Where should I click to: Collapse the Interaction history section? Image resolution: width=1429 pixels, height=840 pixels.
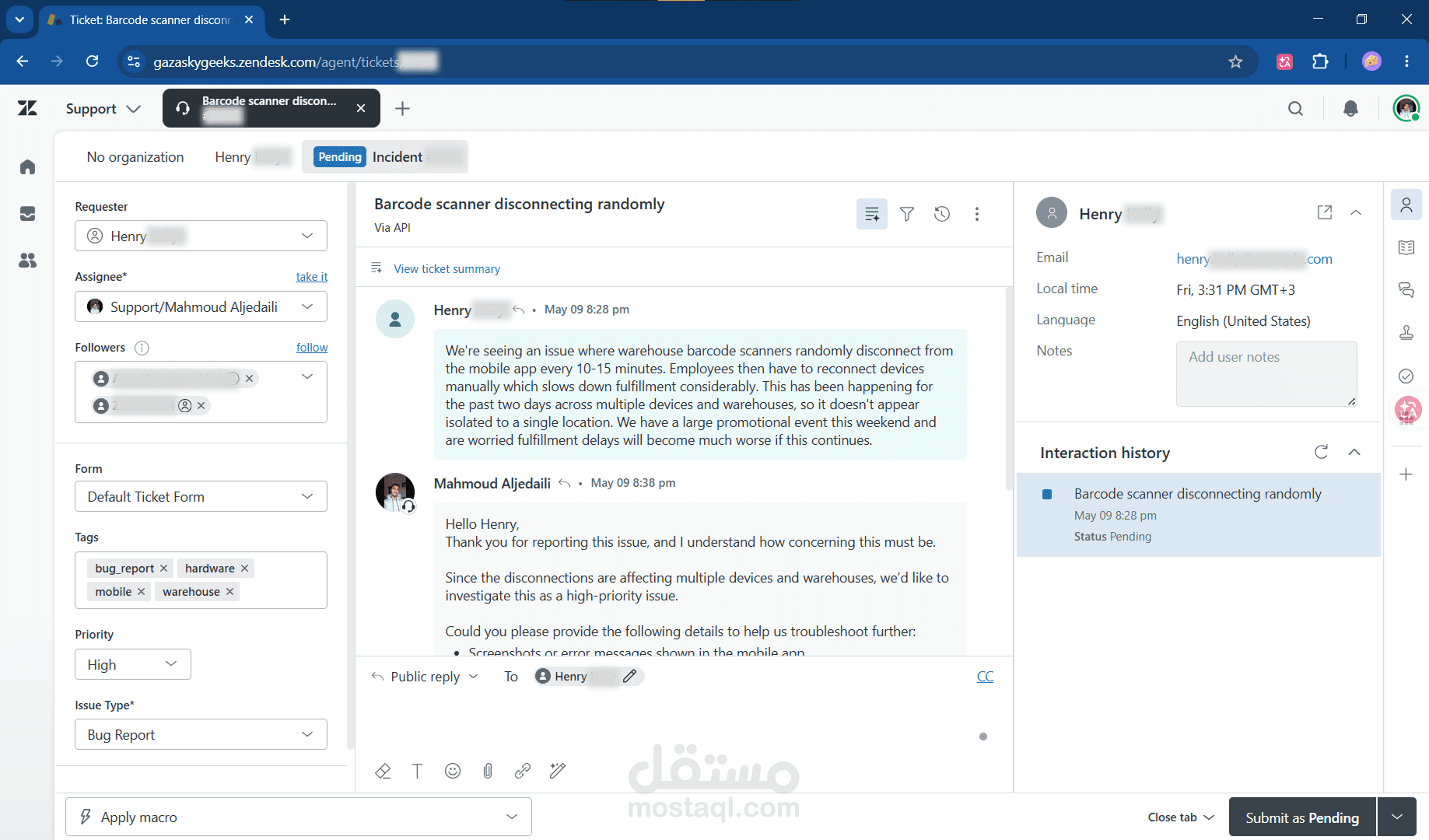[1354, 452]
